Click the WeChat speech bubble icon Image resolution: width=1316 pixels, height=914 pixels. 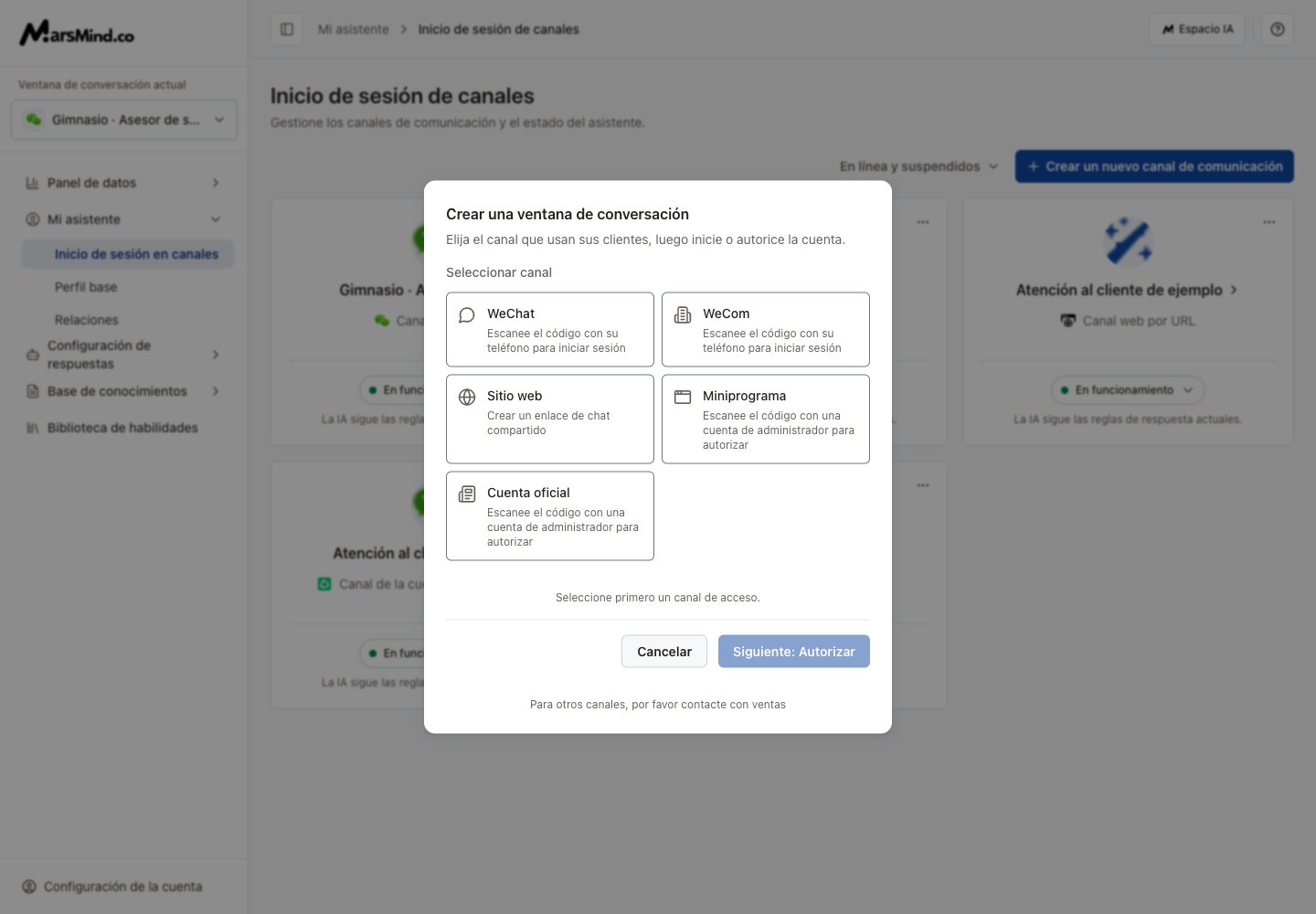467,315
